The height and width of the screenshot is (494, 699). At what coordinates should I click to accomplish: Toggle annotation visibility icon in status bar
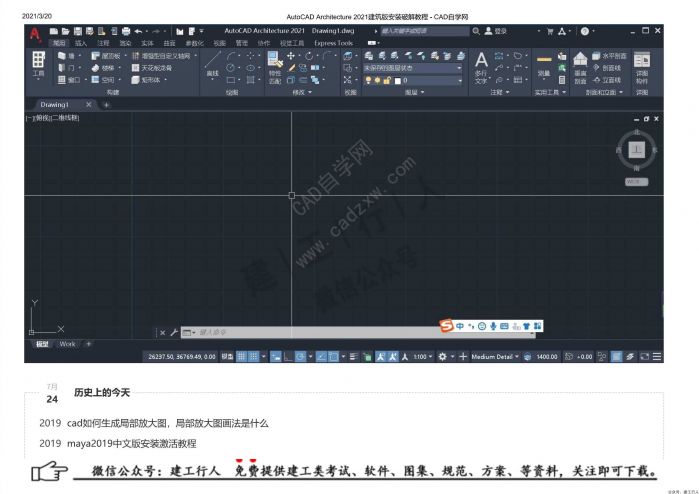pyautogui.click(x=381, y=357)
